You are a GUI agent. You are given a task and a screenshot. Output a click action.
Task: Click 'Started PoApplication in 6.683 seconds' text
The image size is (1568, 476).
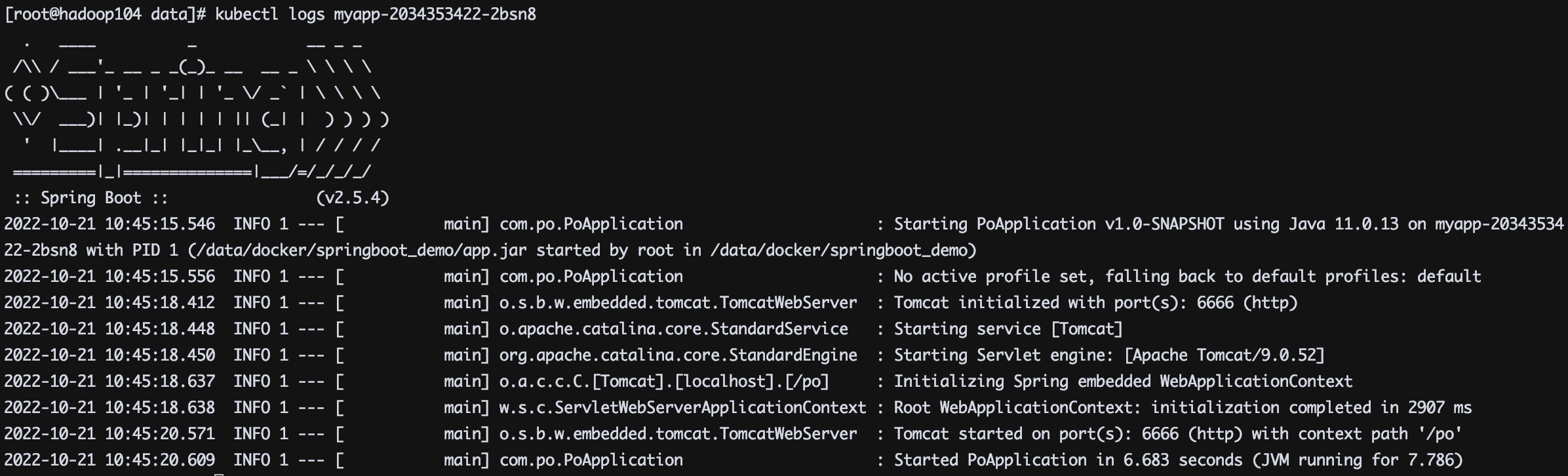[1068, 460]
